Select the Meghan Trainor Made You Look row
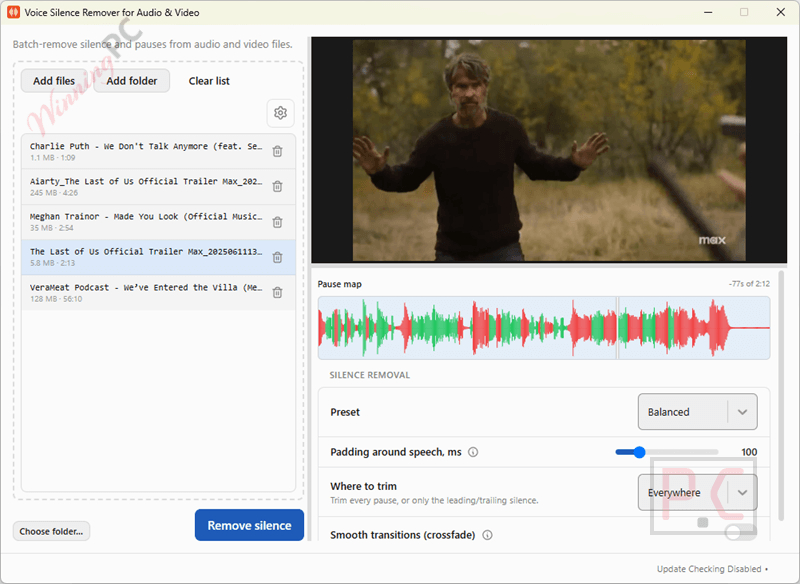 pyautogui.click(x=158, y=222)
